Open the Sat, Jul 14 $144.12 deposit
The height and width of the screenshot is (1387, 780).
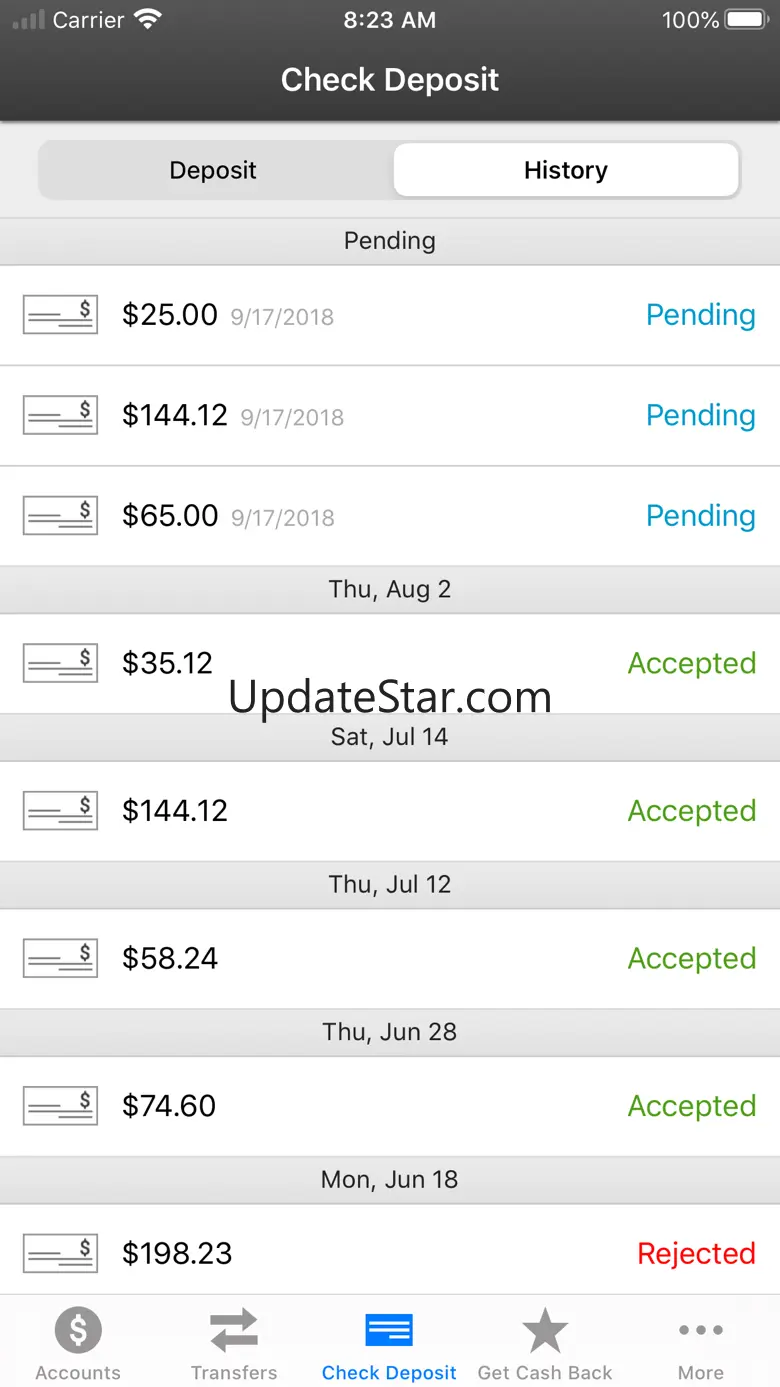tap(390, 811)
